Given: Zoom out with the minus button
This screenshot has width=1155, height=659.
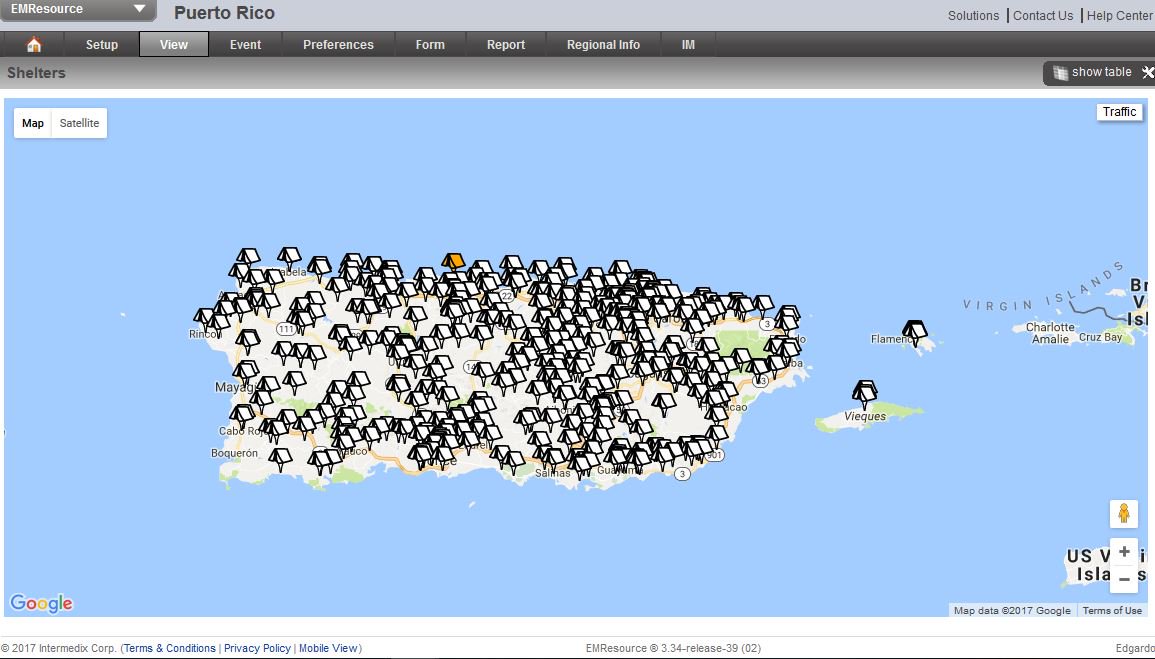Looking at the screenshot, I should tap(1124, 579).
